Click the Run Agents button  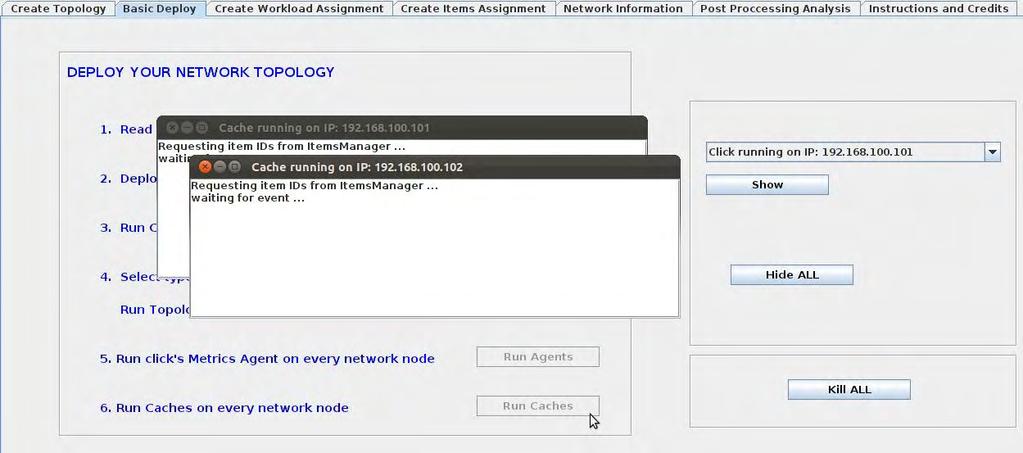click(x=538, y=357)
